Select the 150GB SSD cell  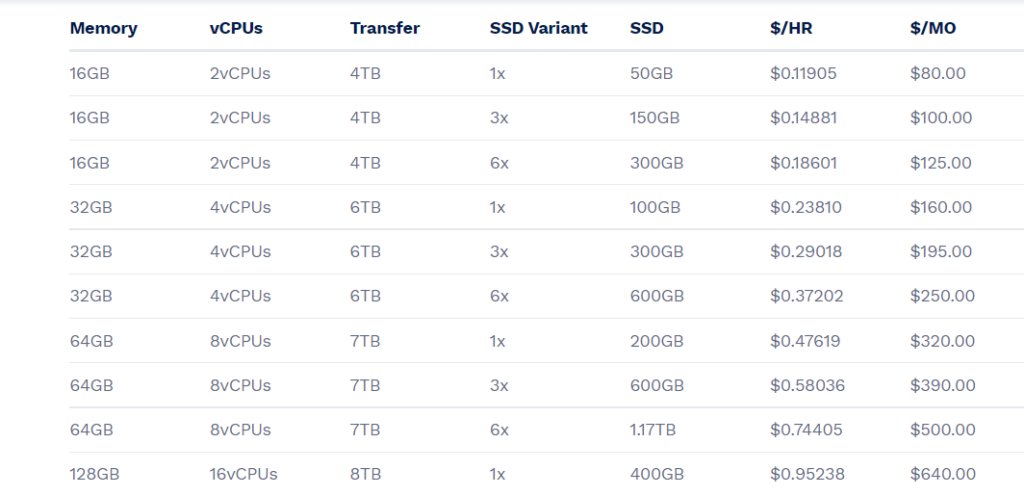pos(654,118)
